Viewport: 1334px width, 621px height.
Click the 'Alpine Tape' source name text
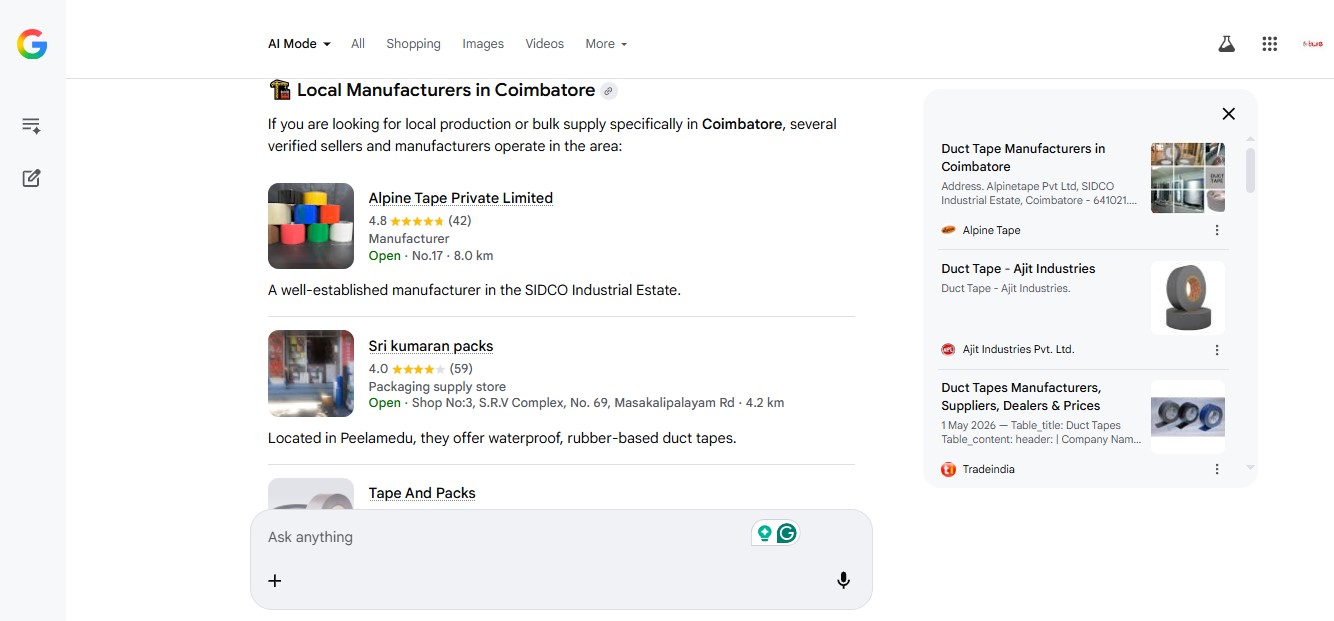[992, 230]
